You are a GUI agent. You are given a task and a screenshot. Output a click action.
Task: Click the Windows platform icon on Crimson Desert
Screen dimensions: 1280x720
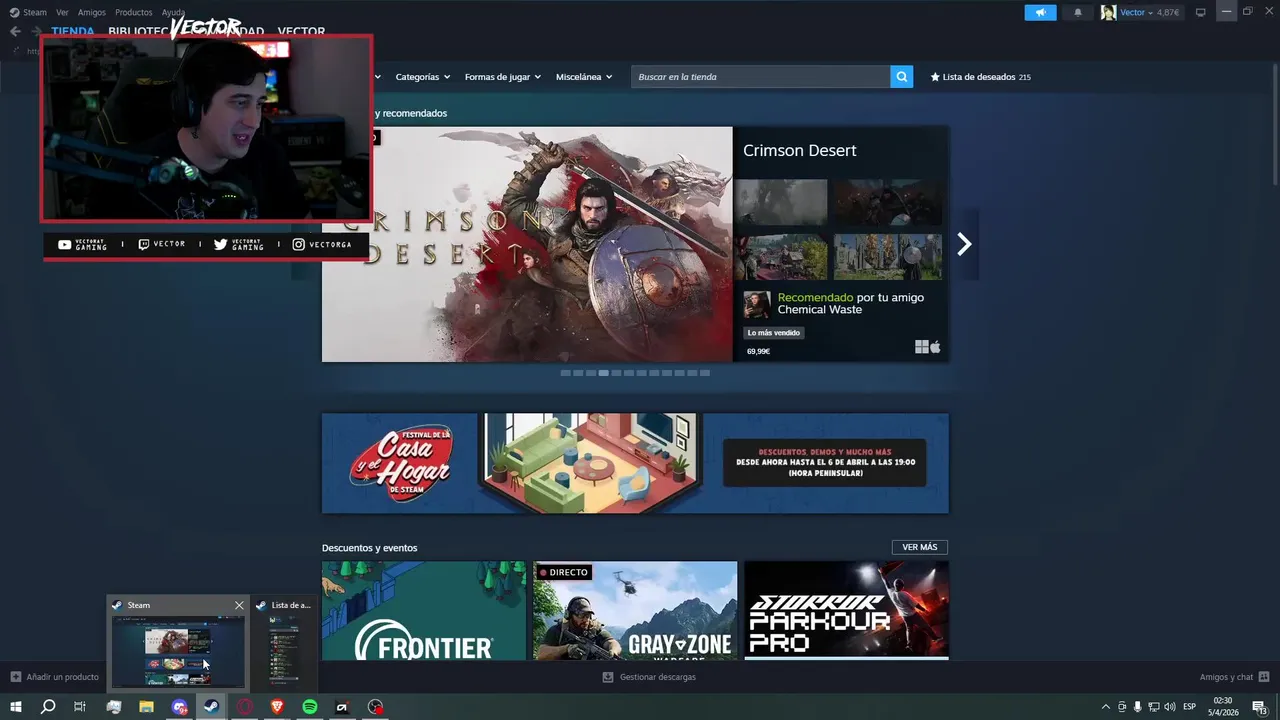tap(921, 347)
